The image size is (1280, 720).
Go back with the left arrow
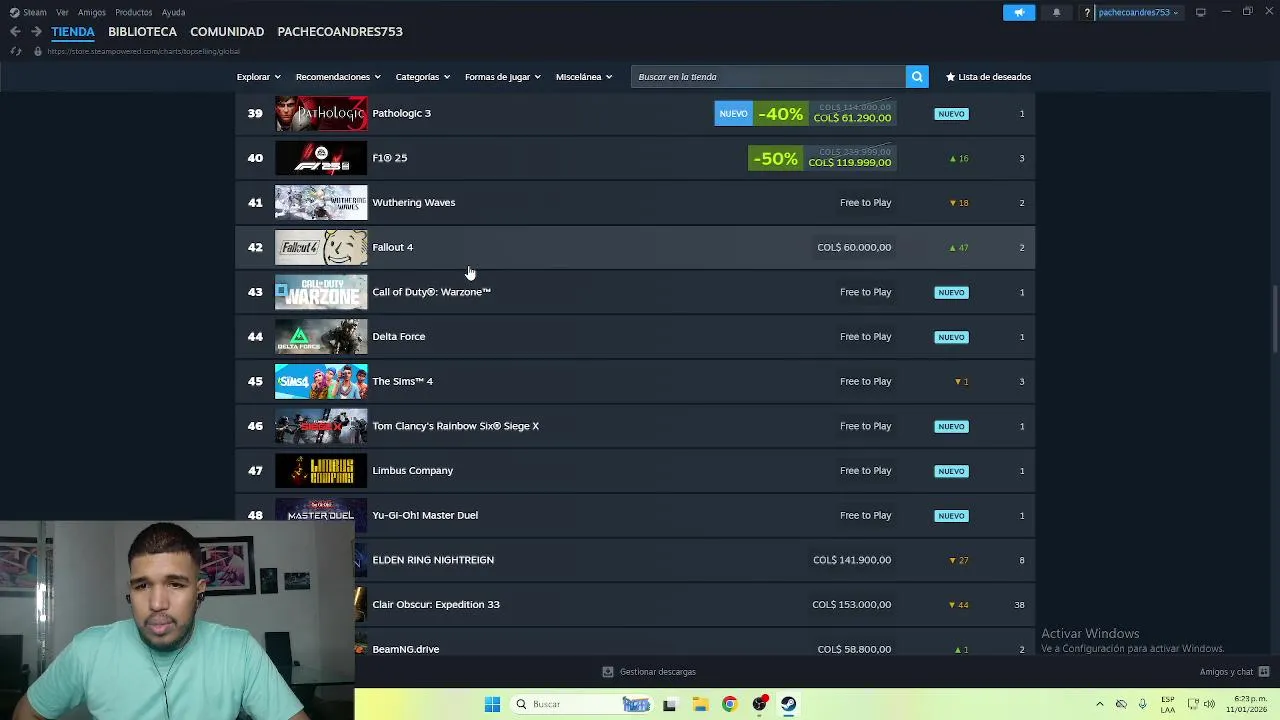point(15,32)
